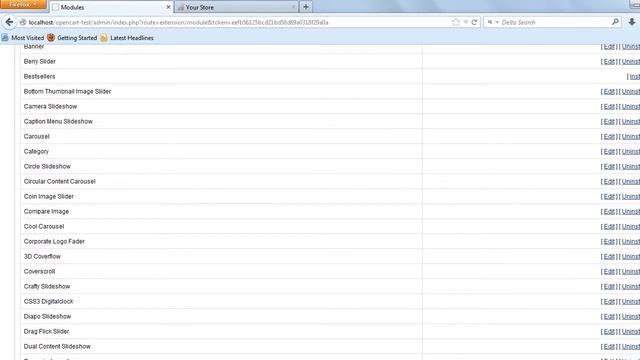Switch to the Your Store tab
This screenshot has height=360, width=640.
[x=236, y=7]
